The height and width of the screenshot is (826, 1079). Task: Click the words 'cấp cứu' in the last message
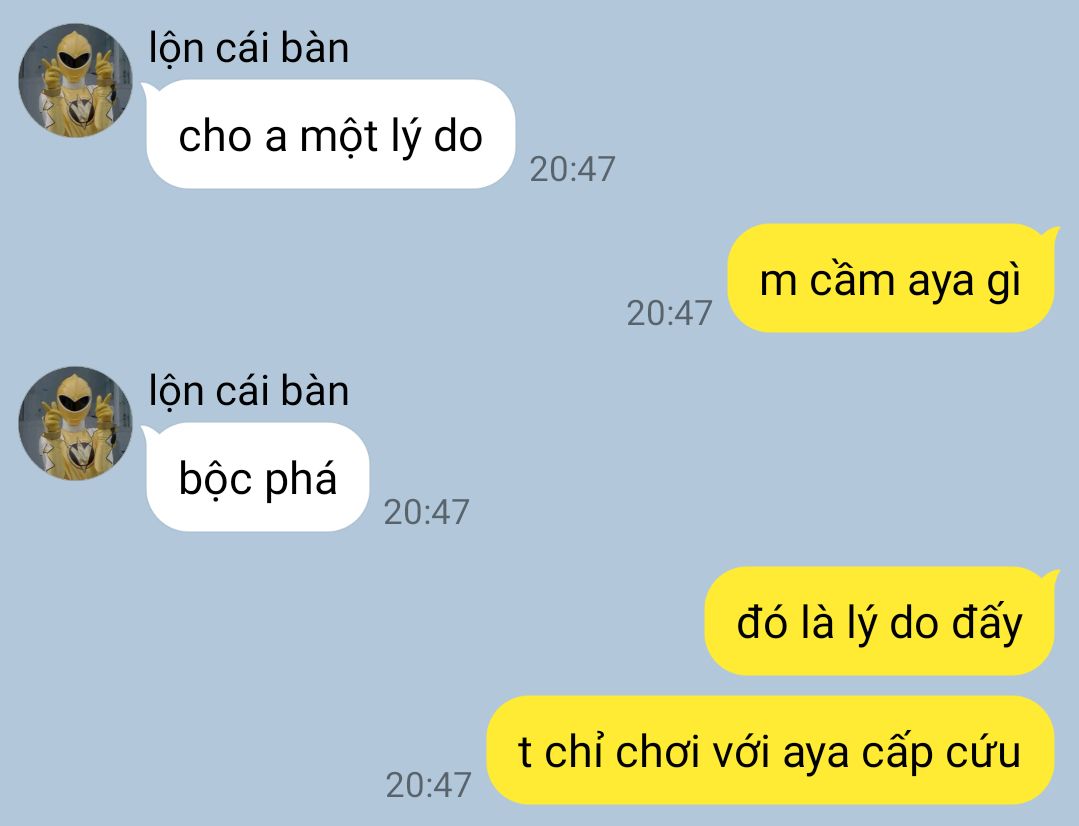click(941, 754)
